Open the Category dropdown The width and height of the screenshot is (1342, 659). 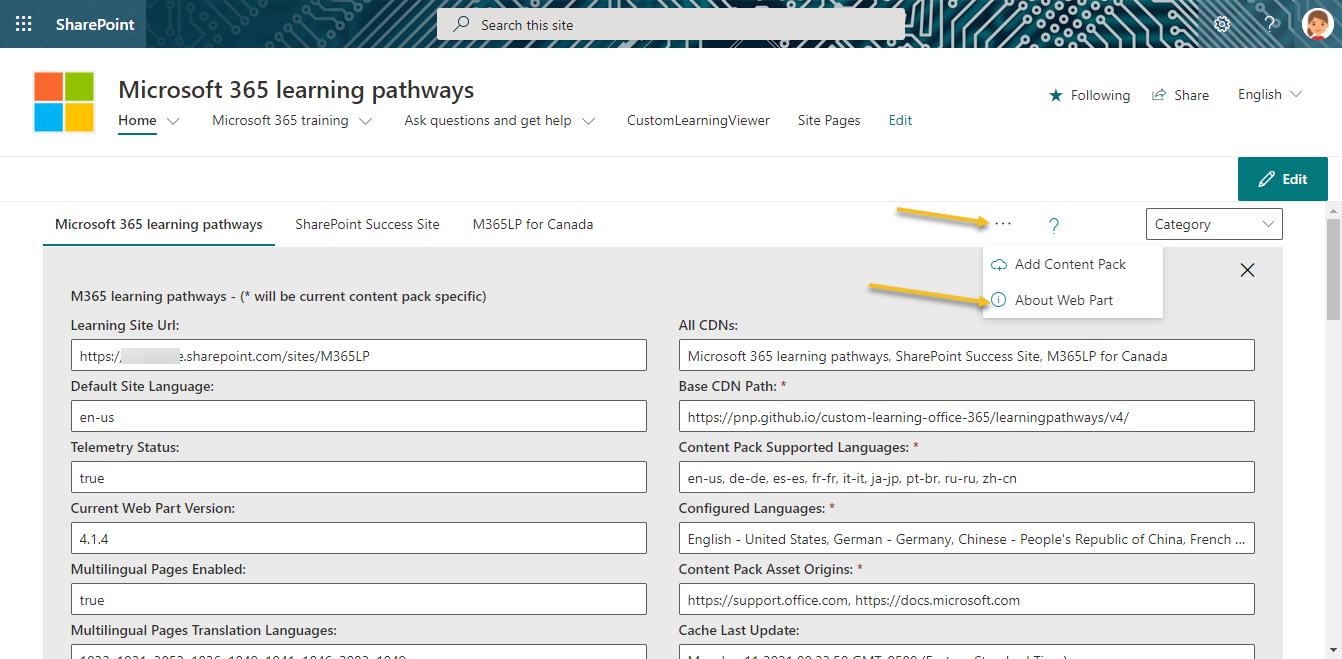[1213, 223]
